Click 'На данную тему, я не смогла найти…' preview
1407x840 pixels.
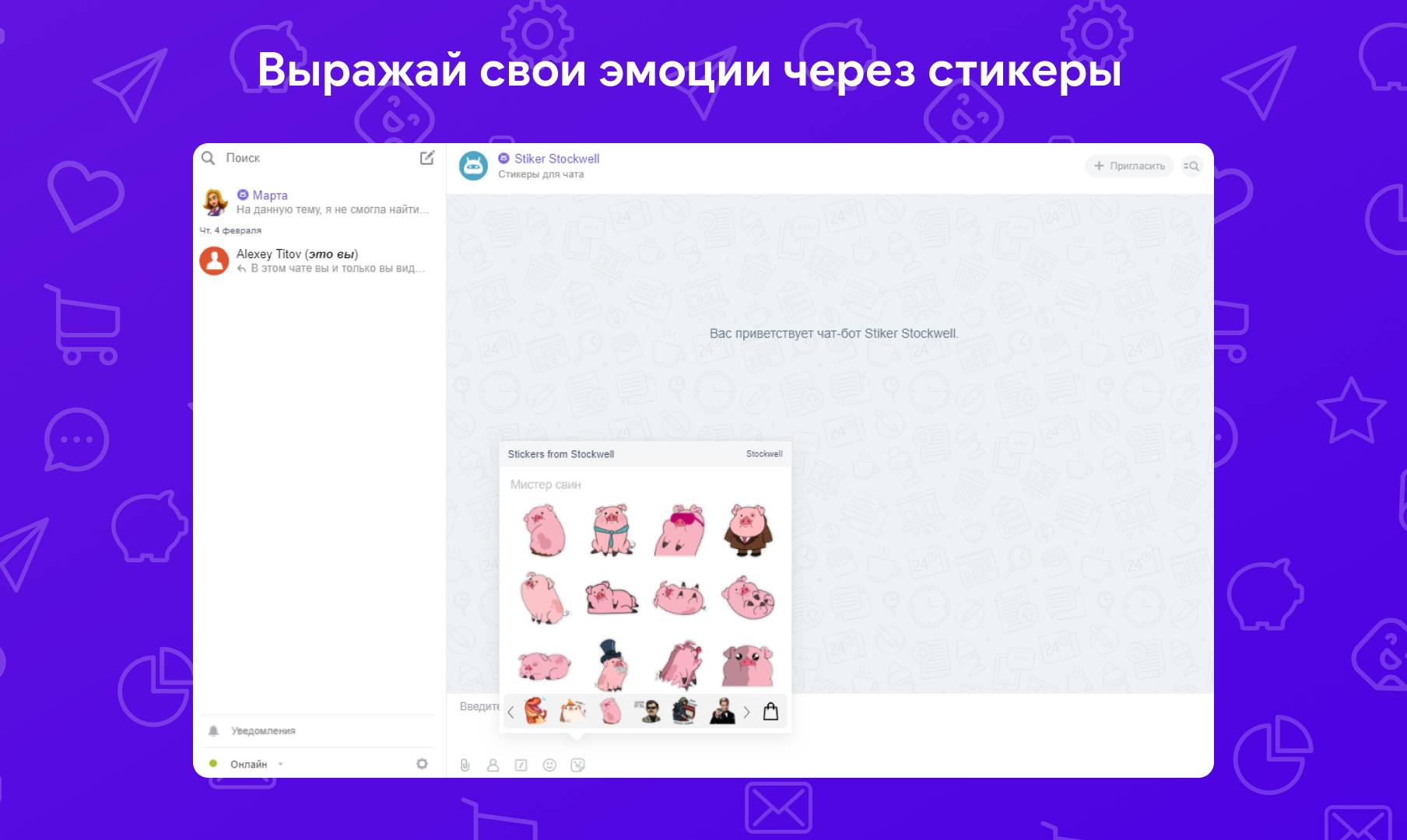332,209
